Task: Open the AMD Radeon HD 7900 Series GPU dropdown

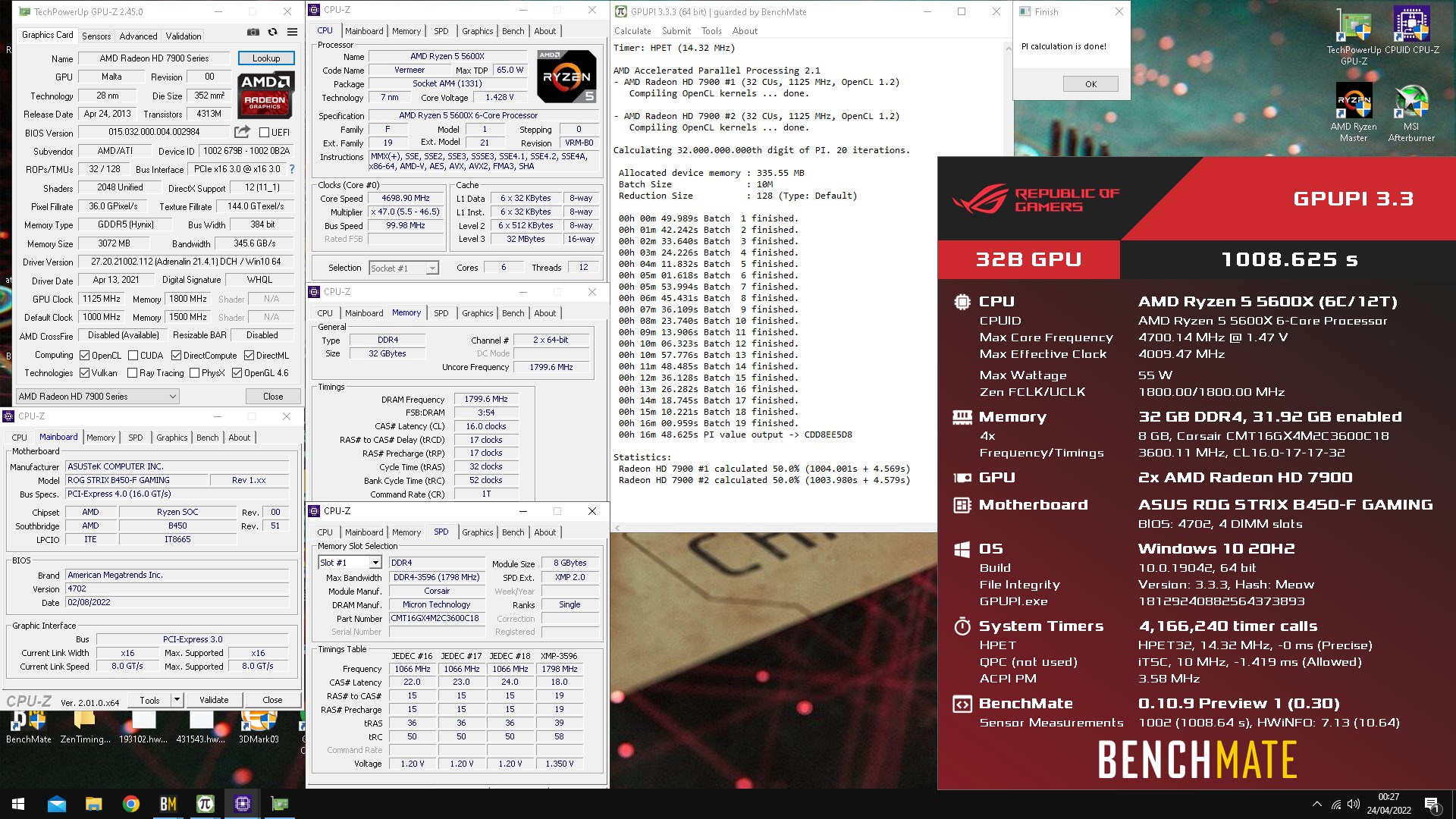Action: click(x=98, y=396)
